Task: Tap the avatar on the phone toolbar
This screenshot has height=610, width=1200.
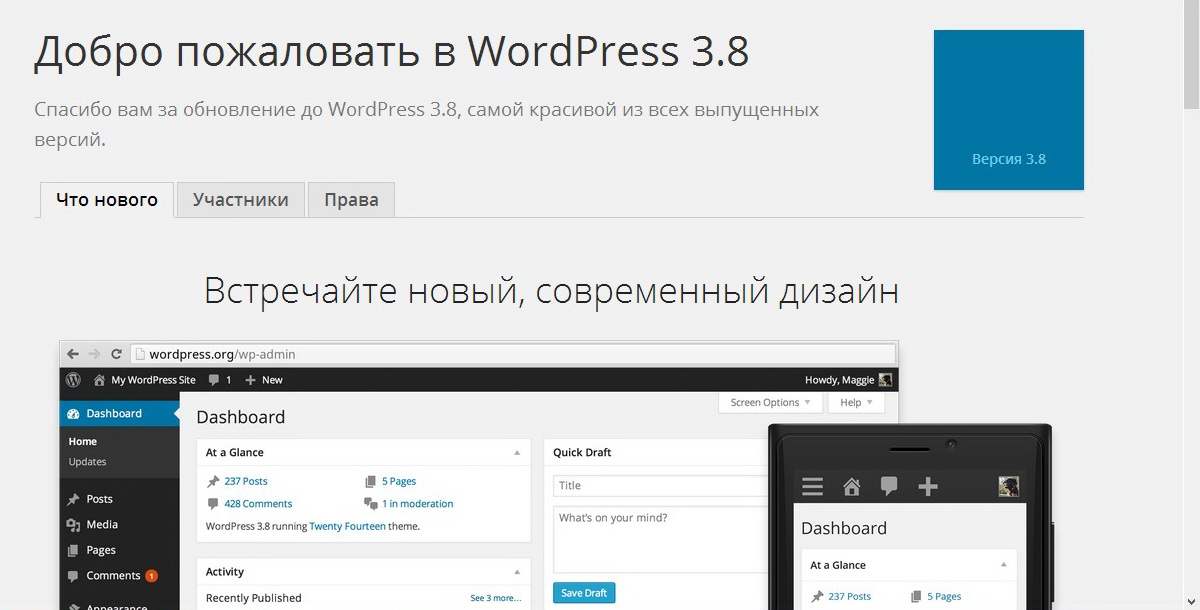Action: click(x=1009, y=487)
